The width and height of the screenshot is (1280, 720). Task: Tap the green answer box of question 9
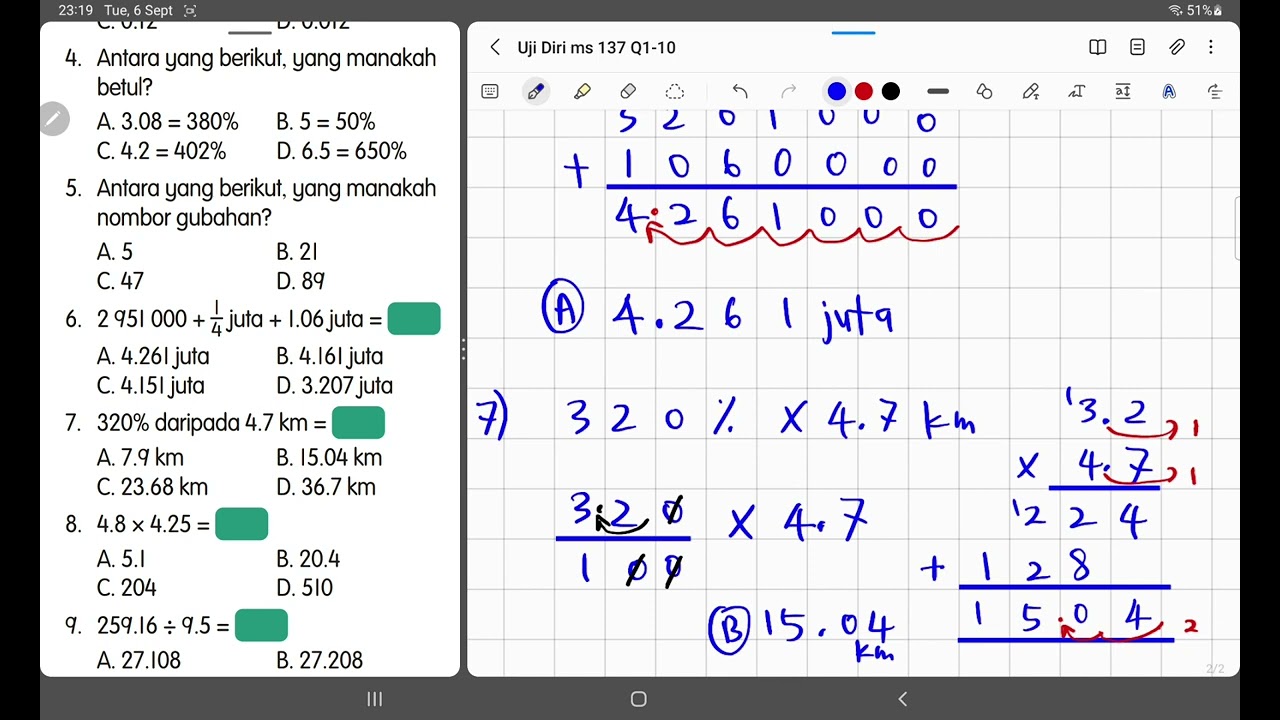(261, 626)
